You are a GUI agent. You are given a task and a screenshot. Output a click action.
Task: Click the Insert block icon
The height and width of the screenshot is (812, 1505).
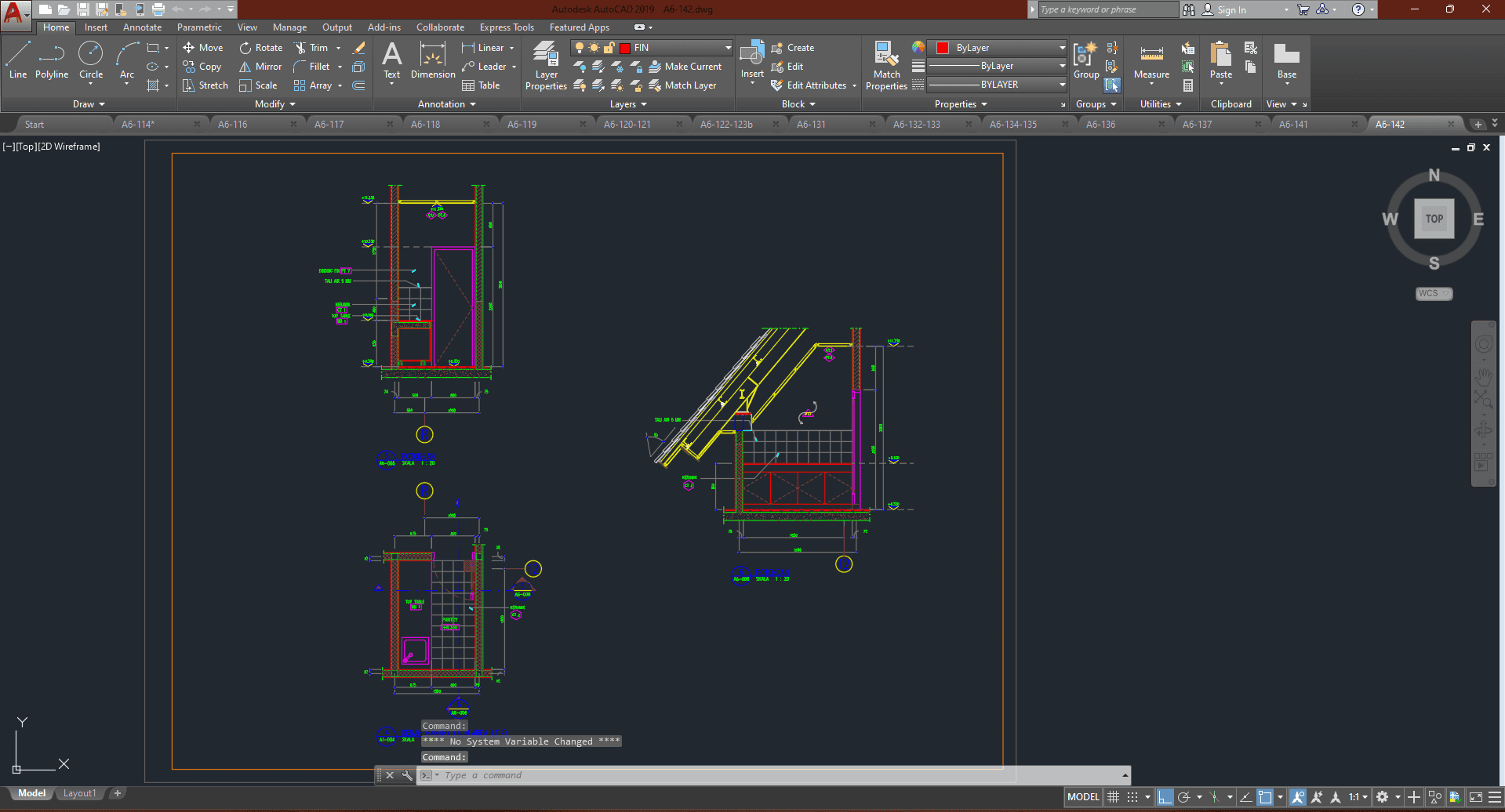[x=752, y=60]
